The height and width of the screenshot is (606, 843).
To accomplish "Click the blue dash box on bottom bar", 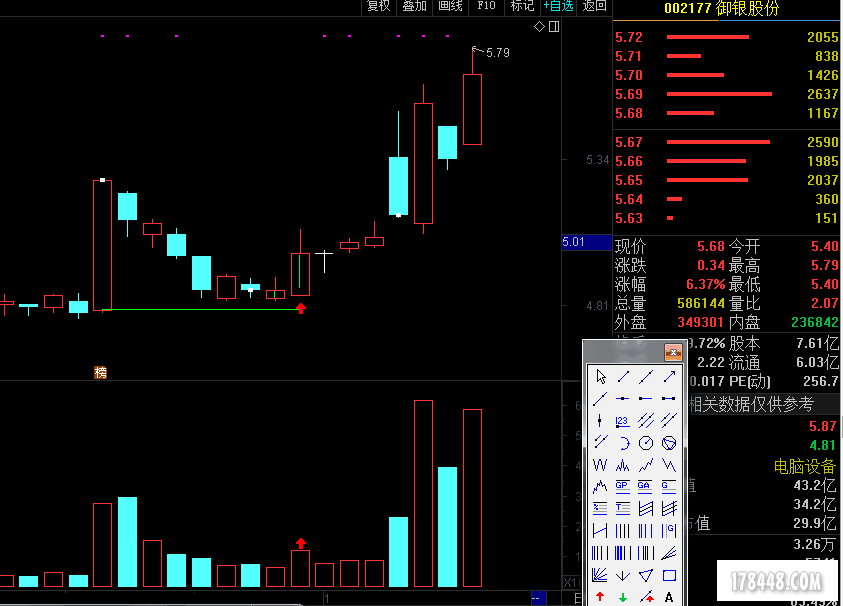I will pyautogui.click(x=538, y=598).
